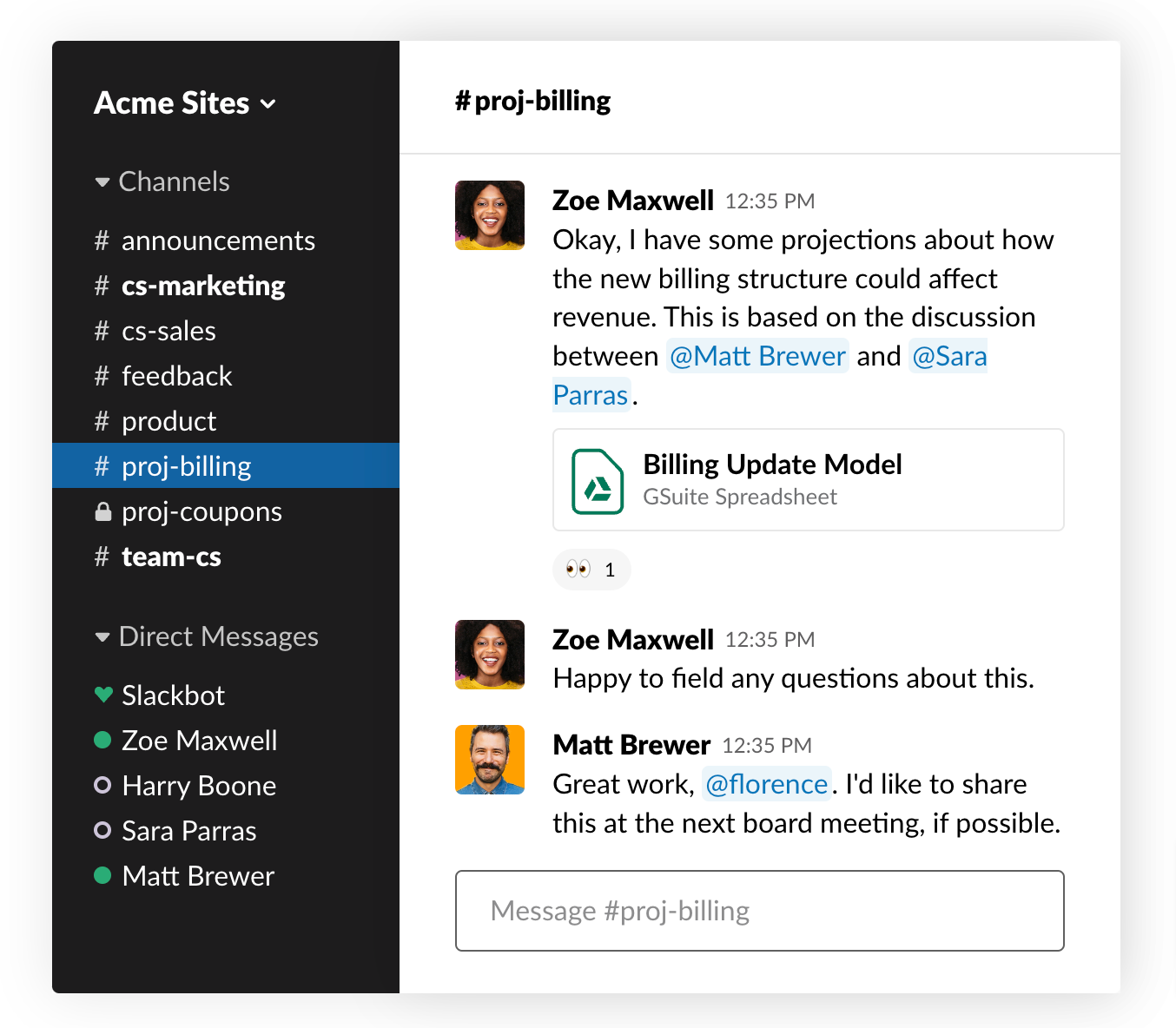1176x1028 pixels.
Task: Open the Acme Sites workspace menu
Action: coord(184,102)
